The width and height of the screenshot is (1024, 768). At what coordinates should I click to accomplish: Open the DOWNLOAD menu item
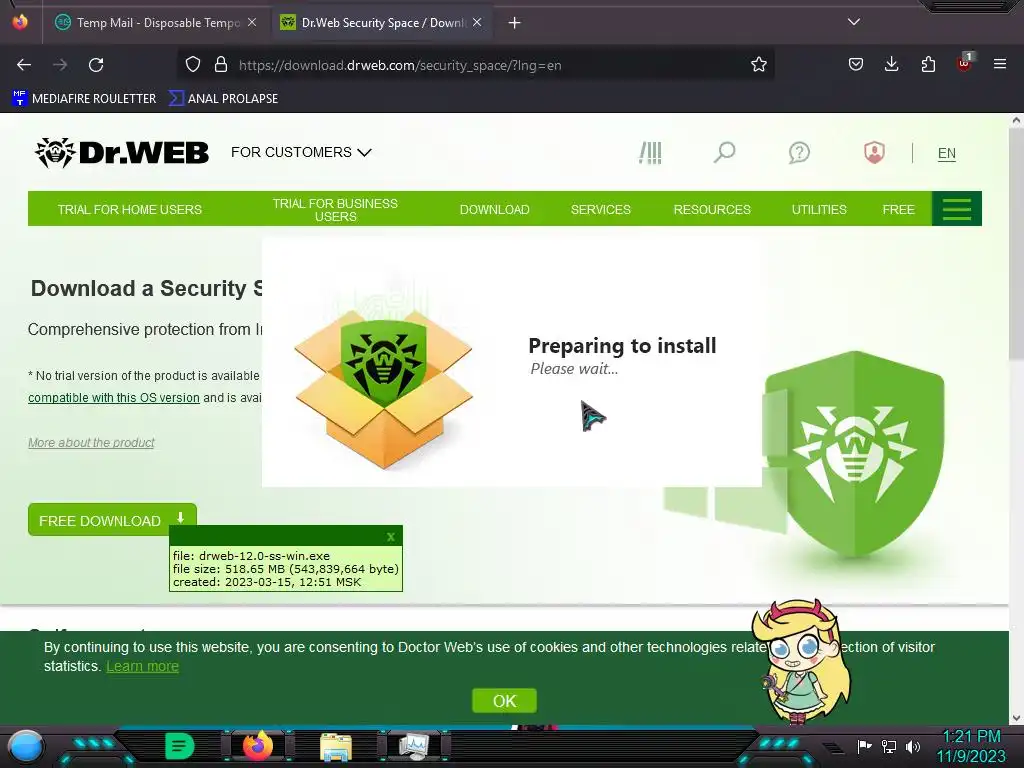point(494,210)
